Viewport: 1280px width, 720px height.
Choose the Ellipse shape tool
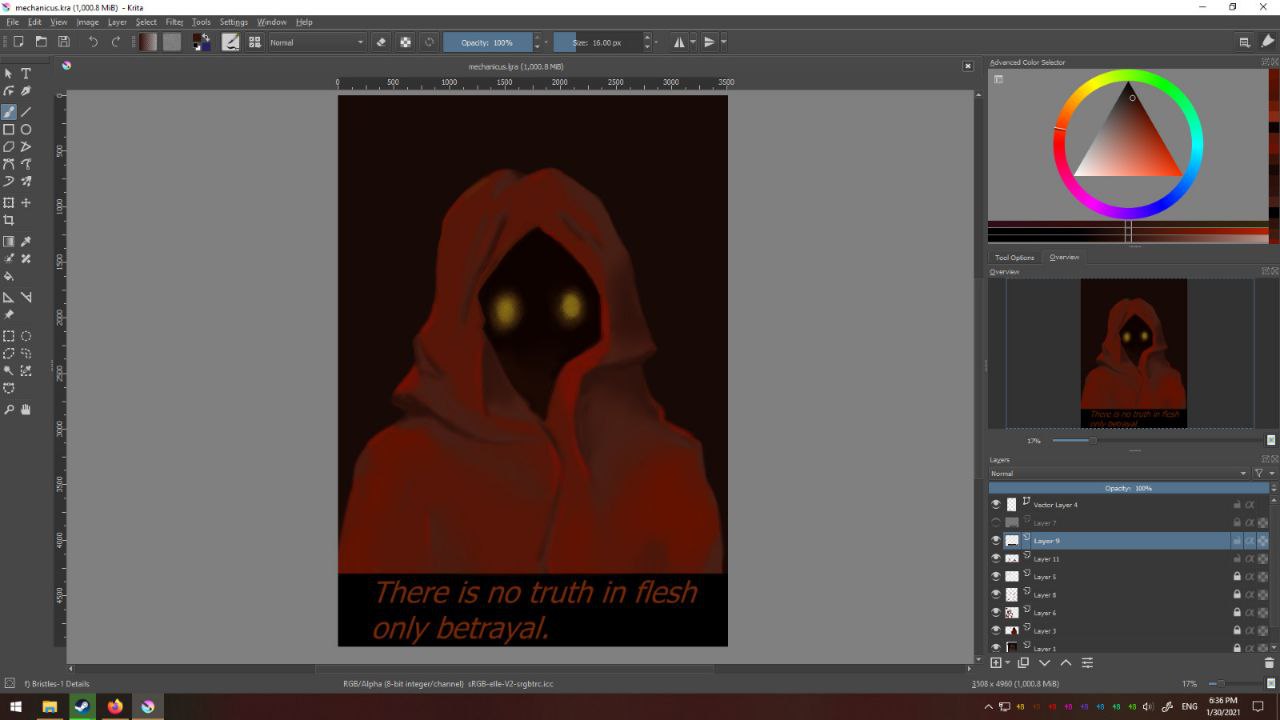click(26, 129)
